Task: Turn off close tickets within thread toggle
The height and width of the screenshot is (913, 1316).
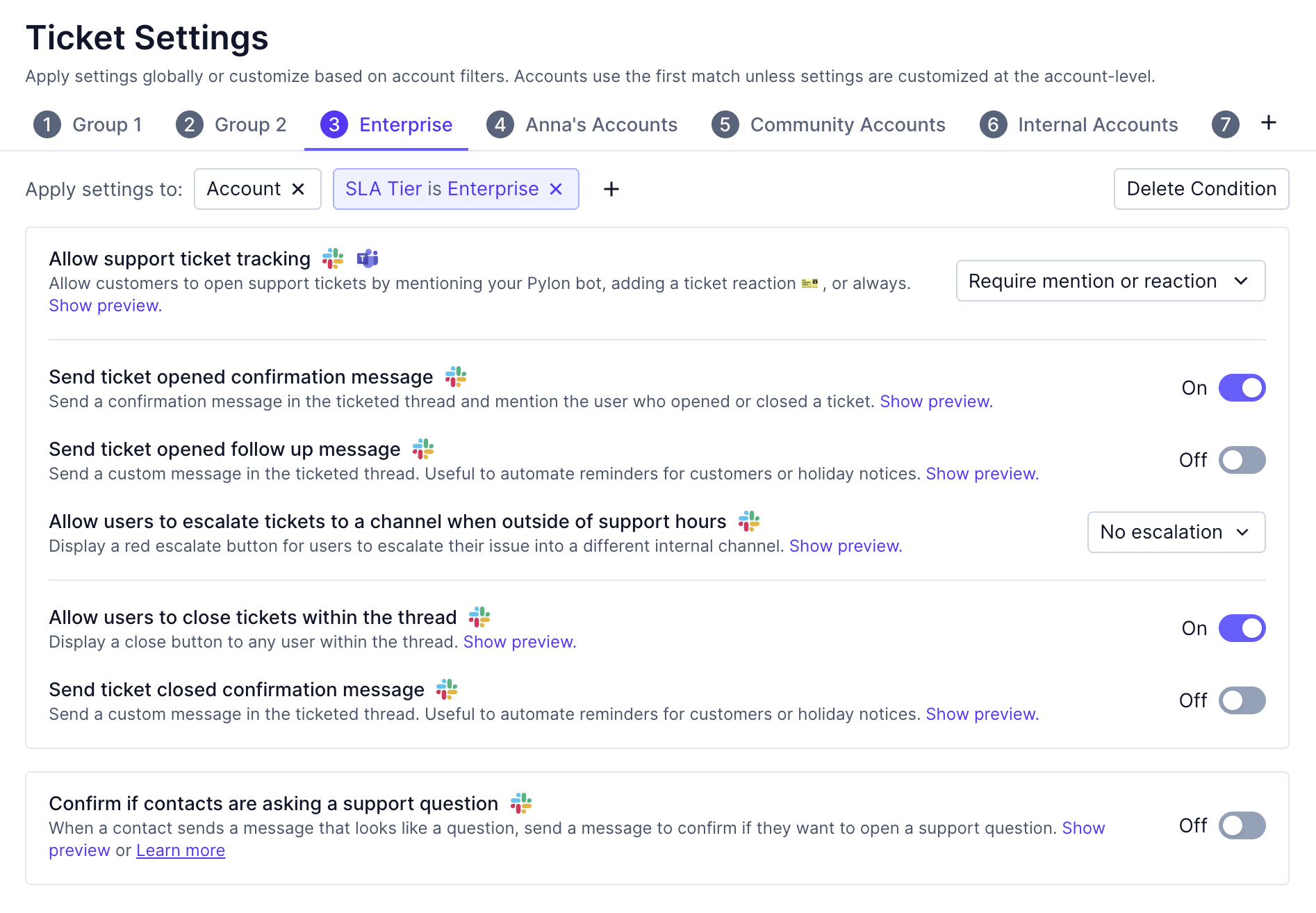Action: (1242, 628)
